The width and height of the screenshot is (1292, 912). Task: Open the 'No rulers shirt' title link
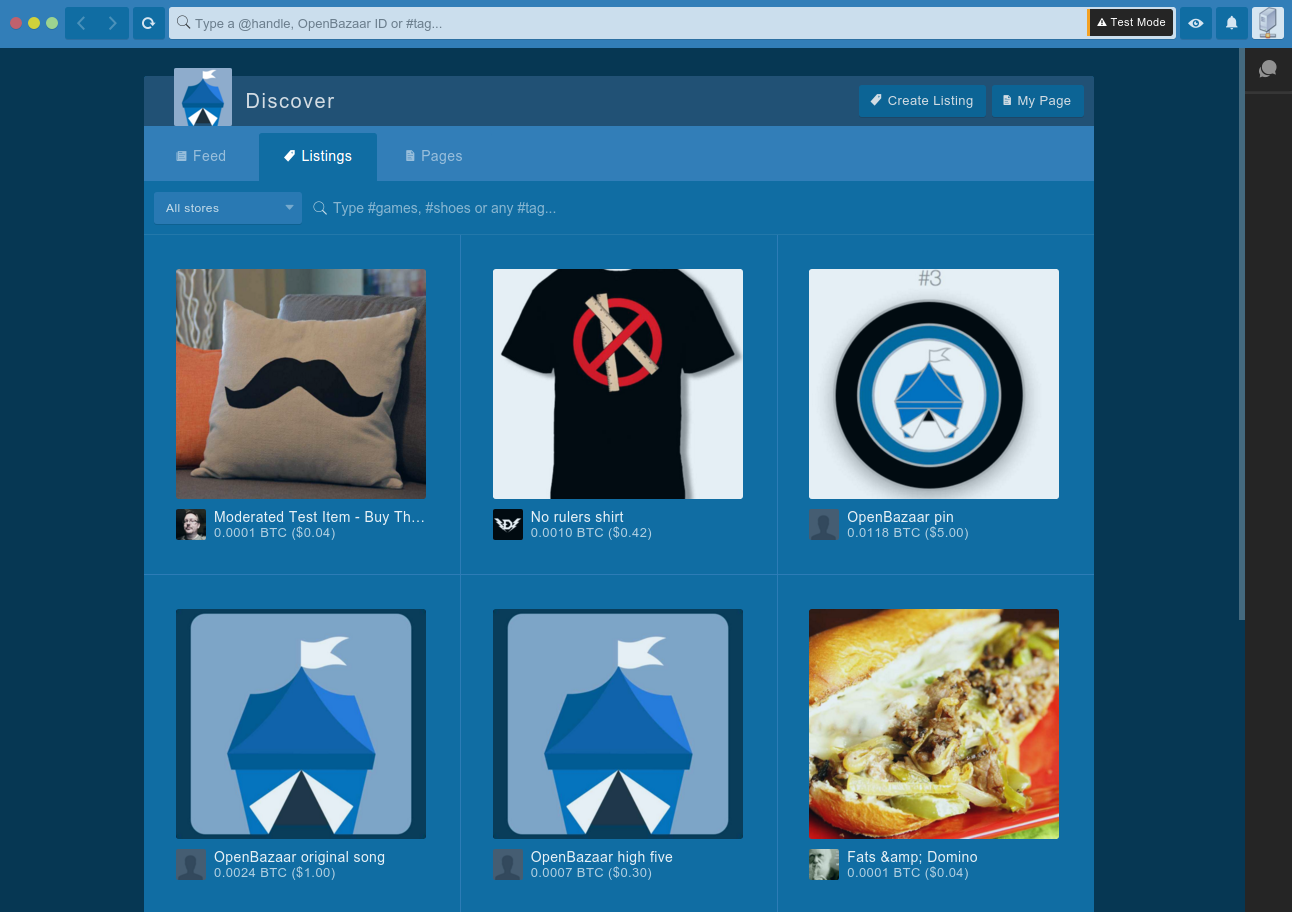pos(577,517)
